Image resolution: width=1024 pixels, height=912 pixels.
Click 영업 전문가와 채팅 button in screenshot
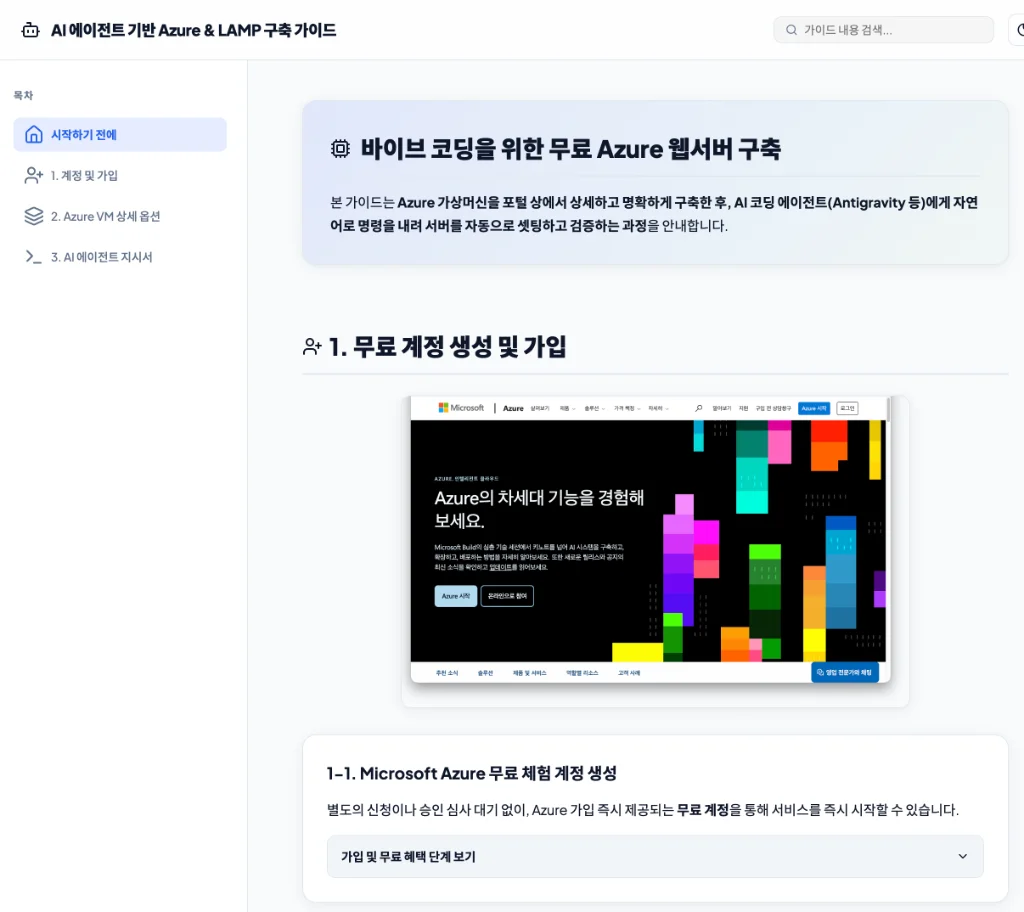point(844,672)
